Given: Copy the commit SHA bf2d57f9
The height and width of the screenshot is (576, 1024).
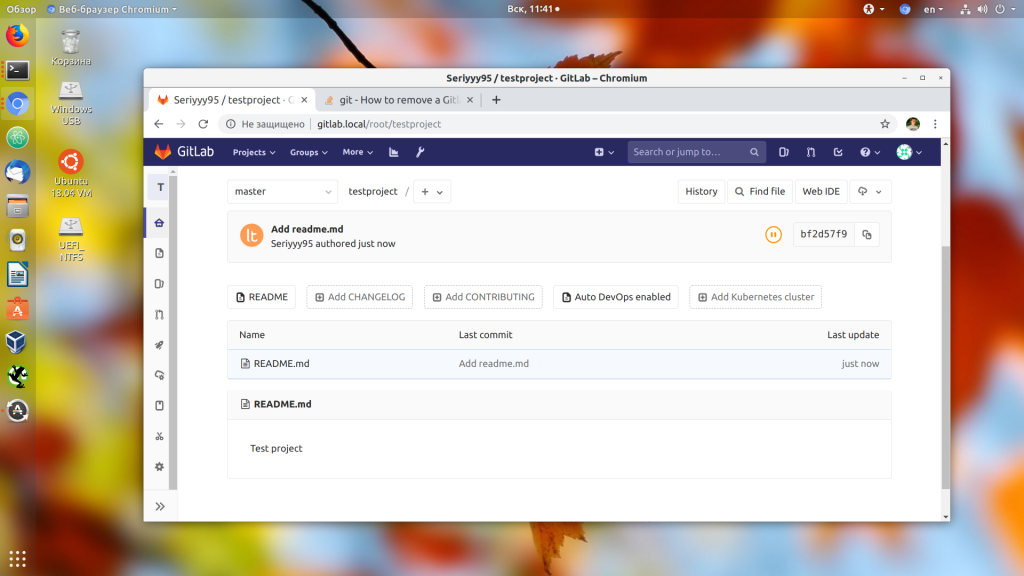Looking at the screenshot, I should [867, 234].
